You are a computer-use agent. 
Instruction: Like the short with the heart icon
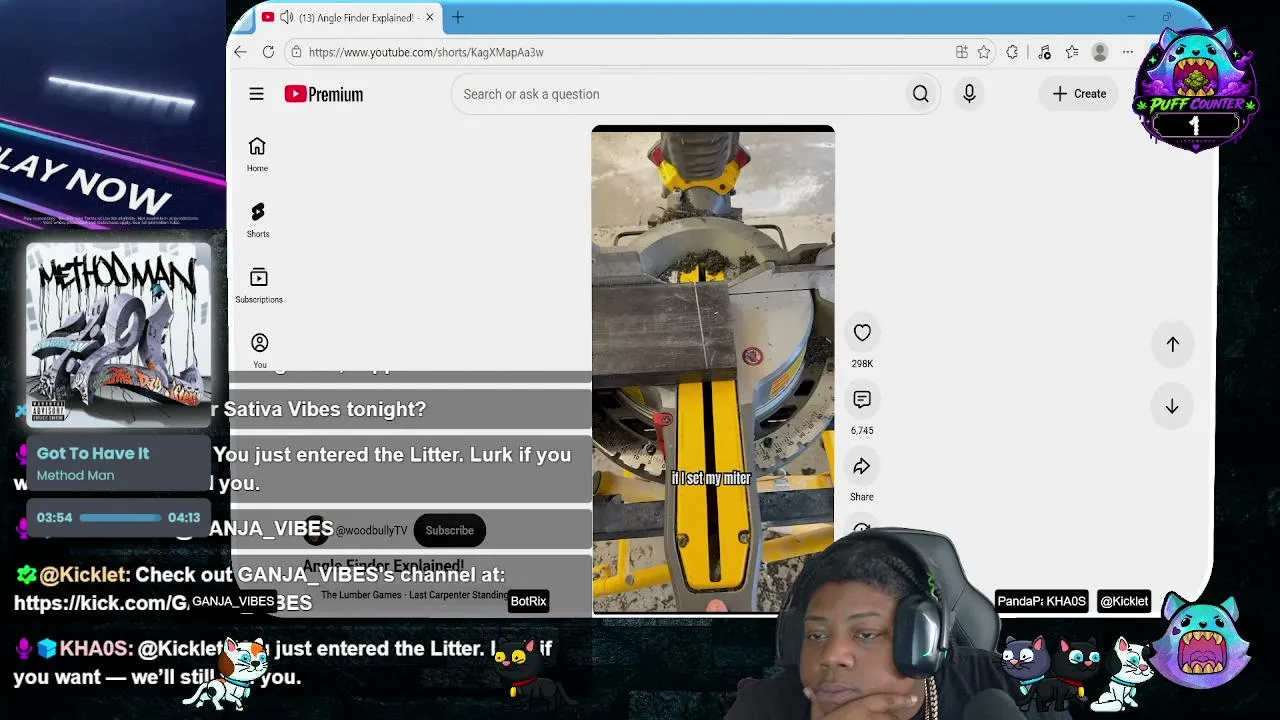(862, 333)
